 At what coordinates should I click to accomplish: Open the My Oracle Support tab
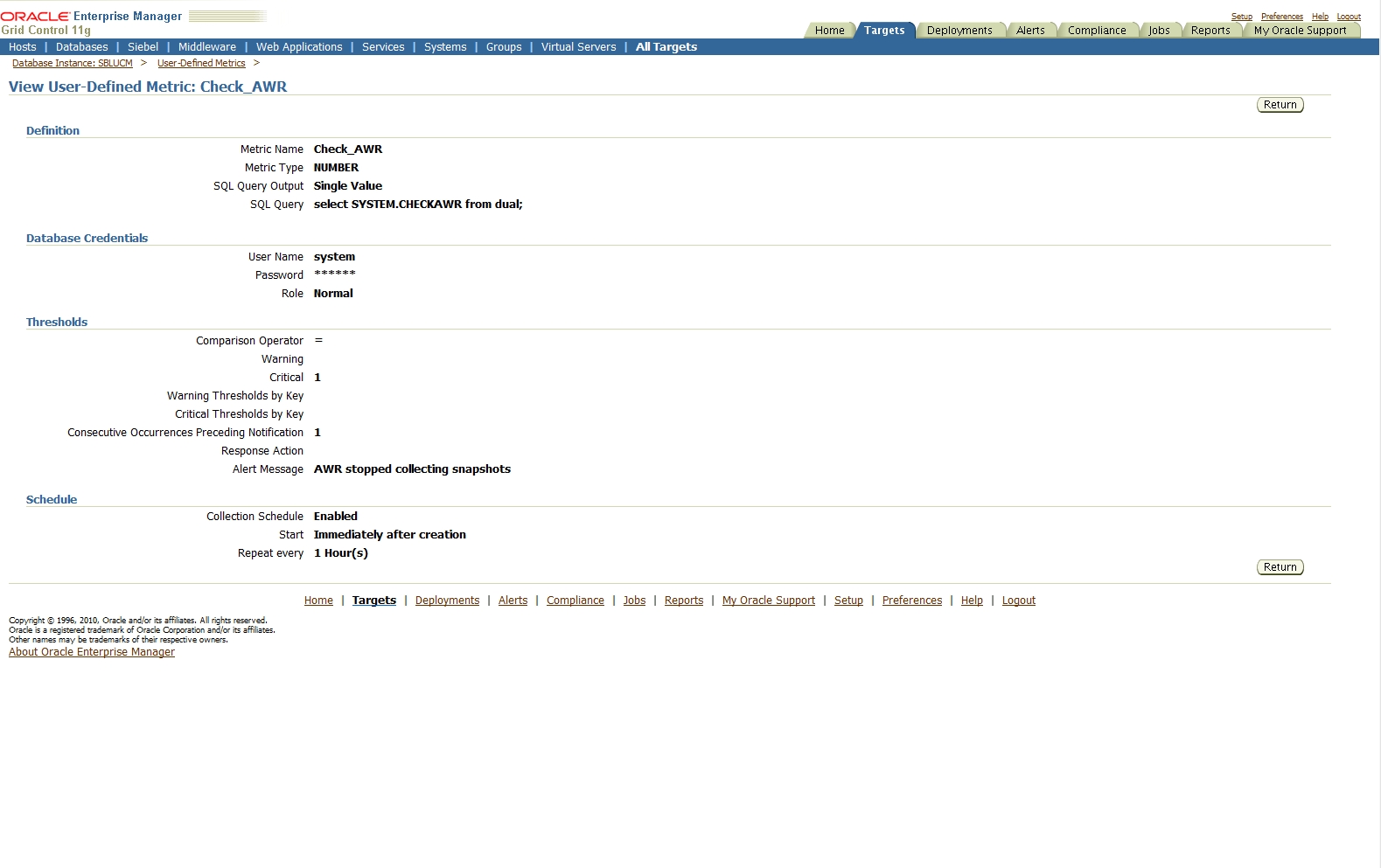tap(1300, 31)
